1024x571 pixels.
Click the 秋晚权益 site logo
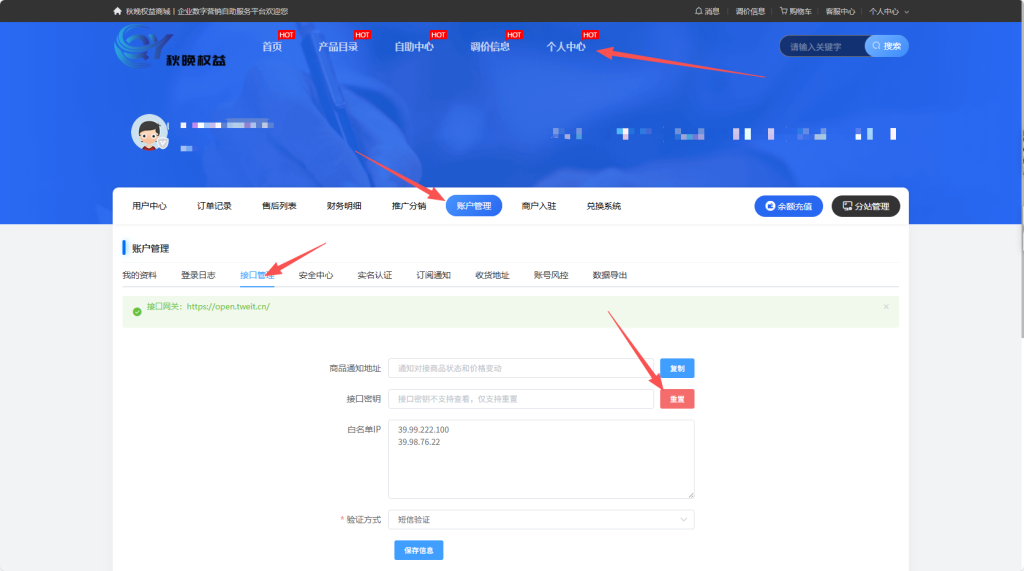(170, 47)
